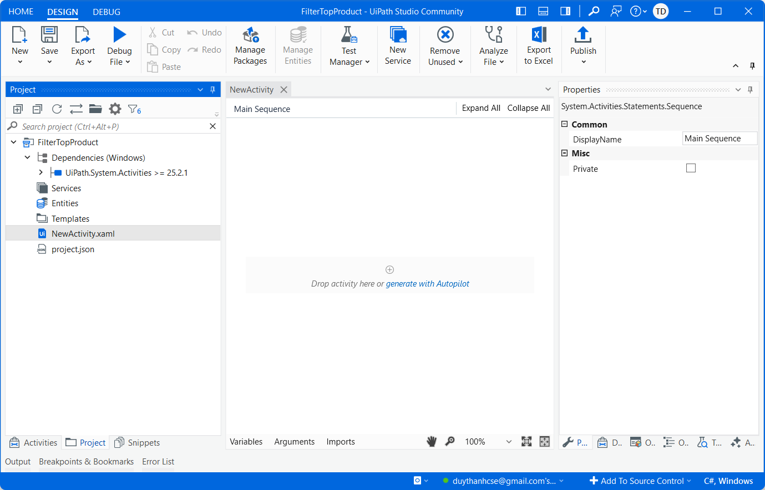Click the DisplayName value field

point(719,139)
